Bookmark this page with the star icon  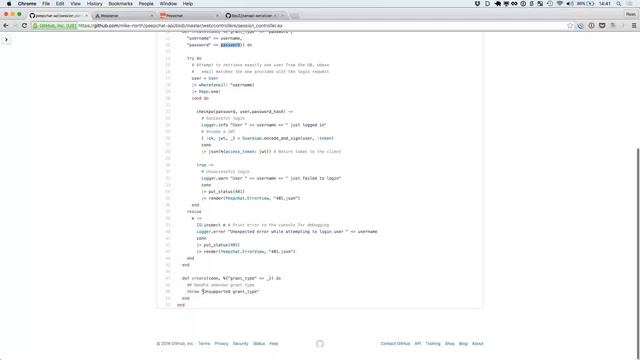tap(570, 26)
